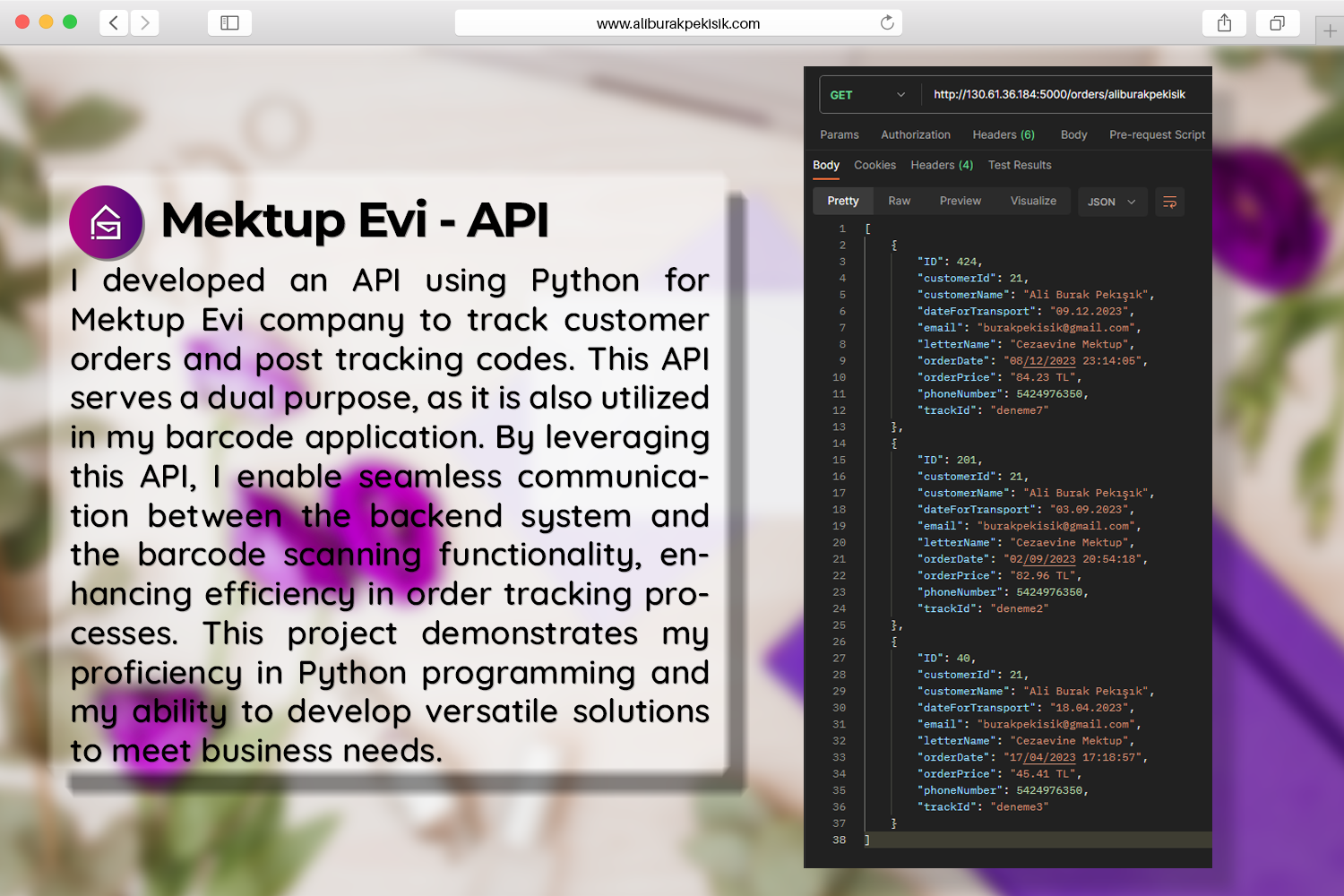This screenshot has width=1344, height=896.
Task: Click the purple Mektup Evi logo icon
Action: pyautogui.click(x=107, y=222)
